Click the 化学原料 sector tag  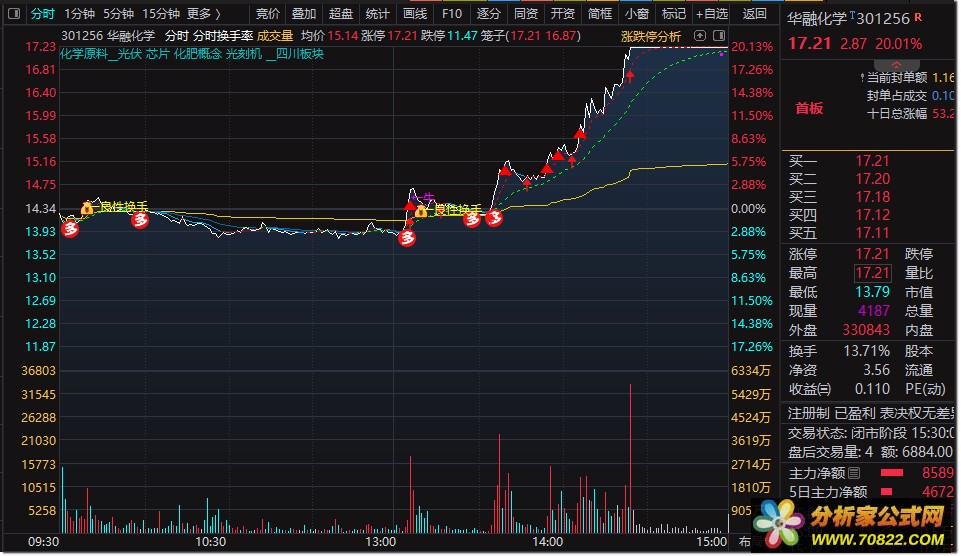pyautogui.click(x=84, y=54)
